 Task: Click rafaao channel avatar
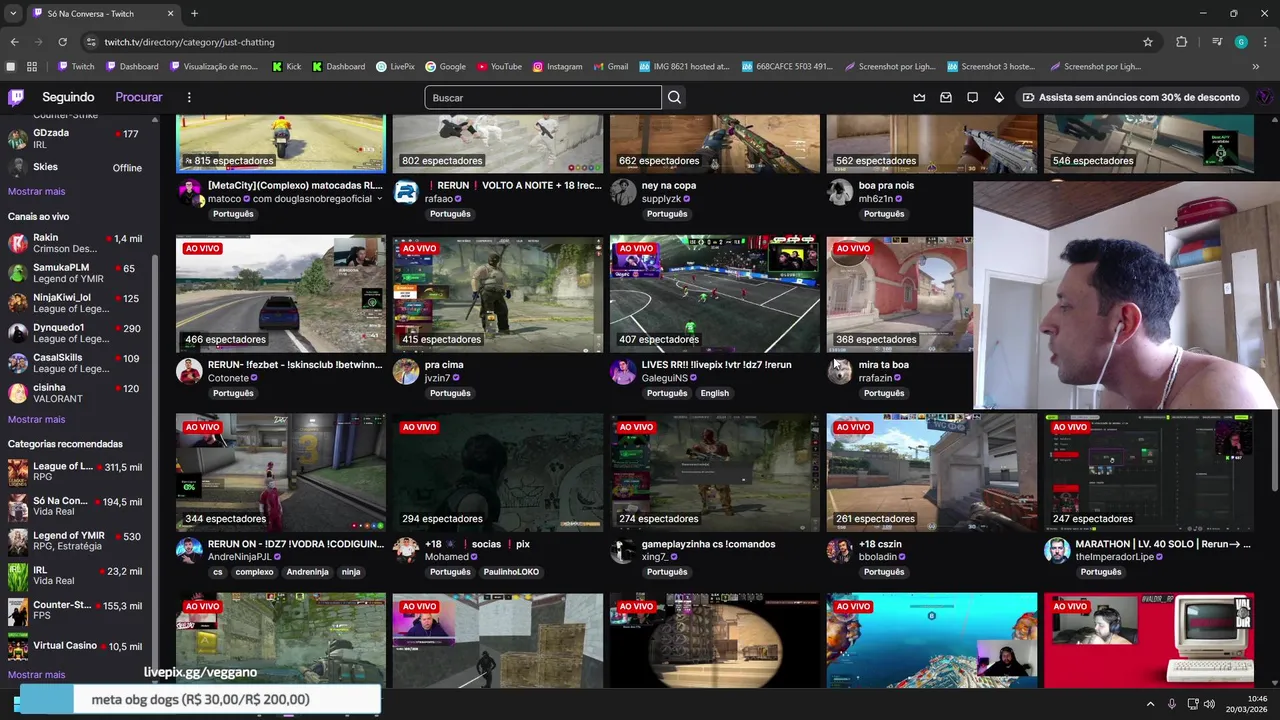406,192
